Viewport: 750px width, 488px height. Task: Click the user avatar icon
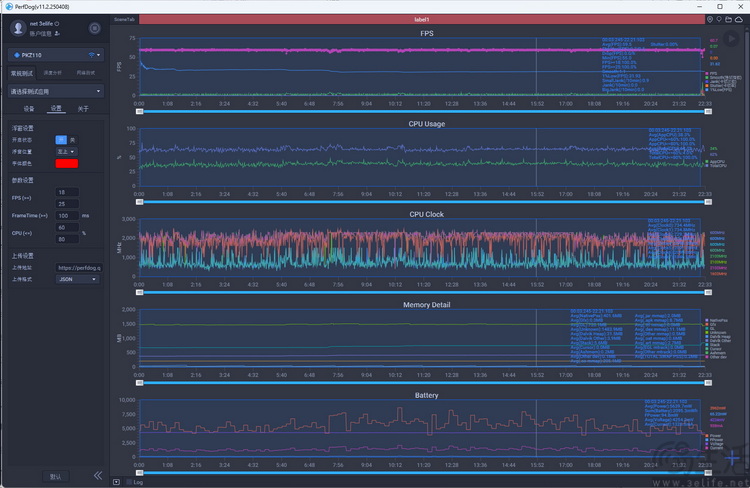pos(18,28)
